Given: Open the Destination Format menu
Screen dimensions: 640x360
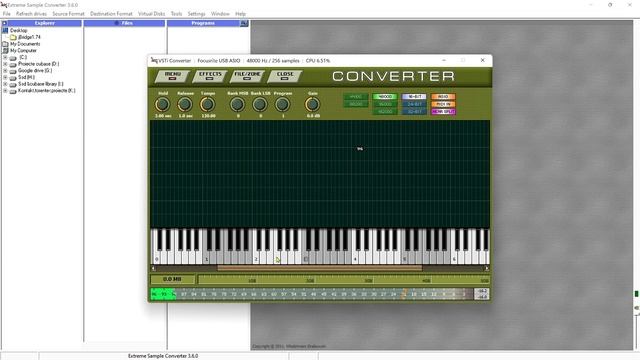Looking at the screenshot, I should click(x=111, y=13).
